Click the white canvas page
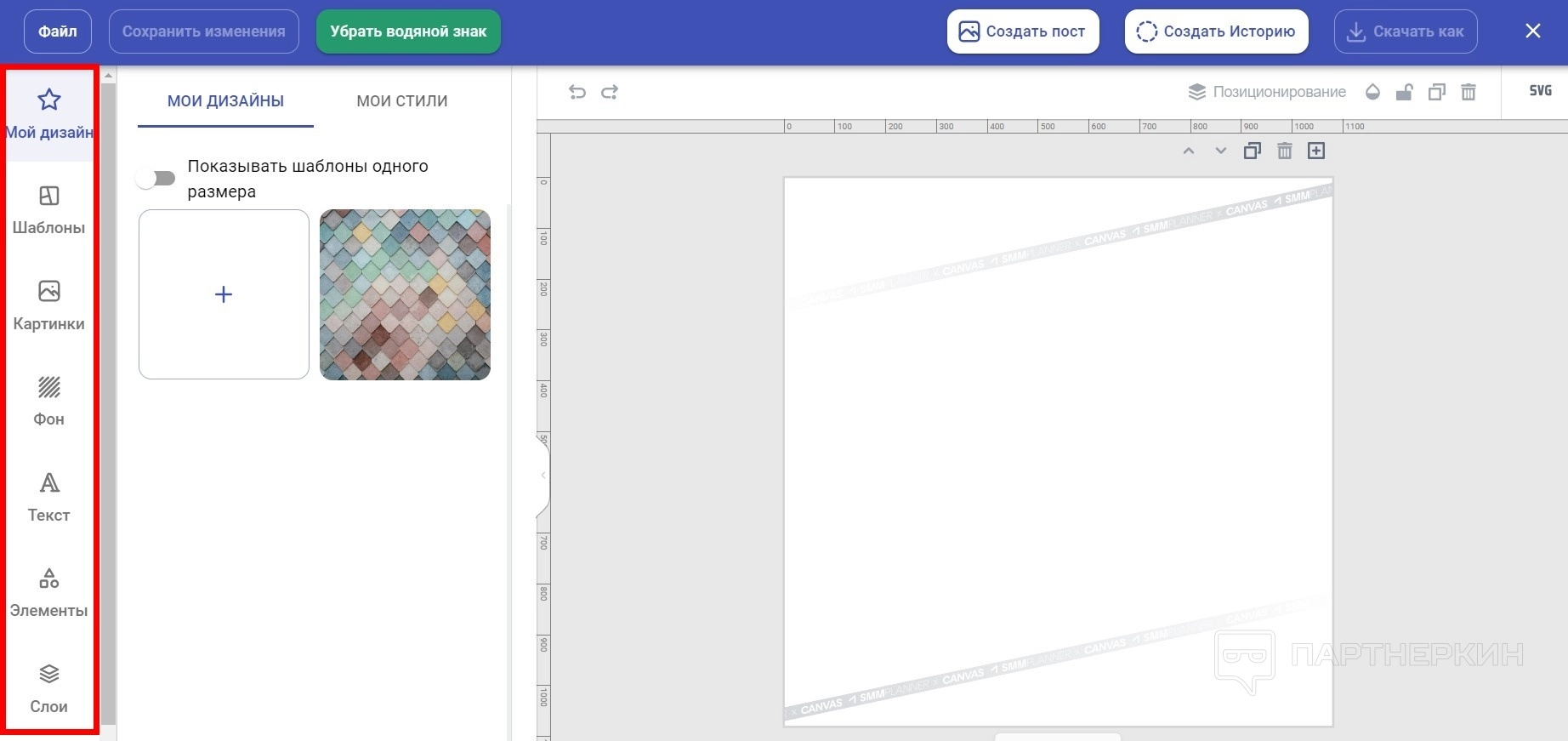 click(x=1058, y=452)
